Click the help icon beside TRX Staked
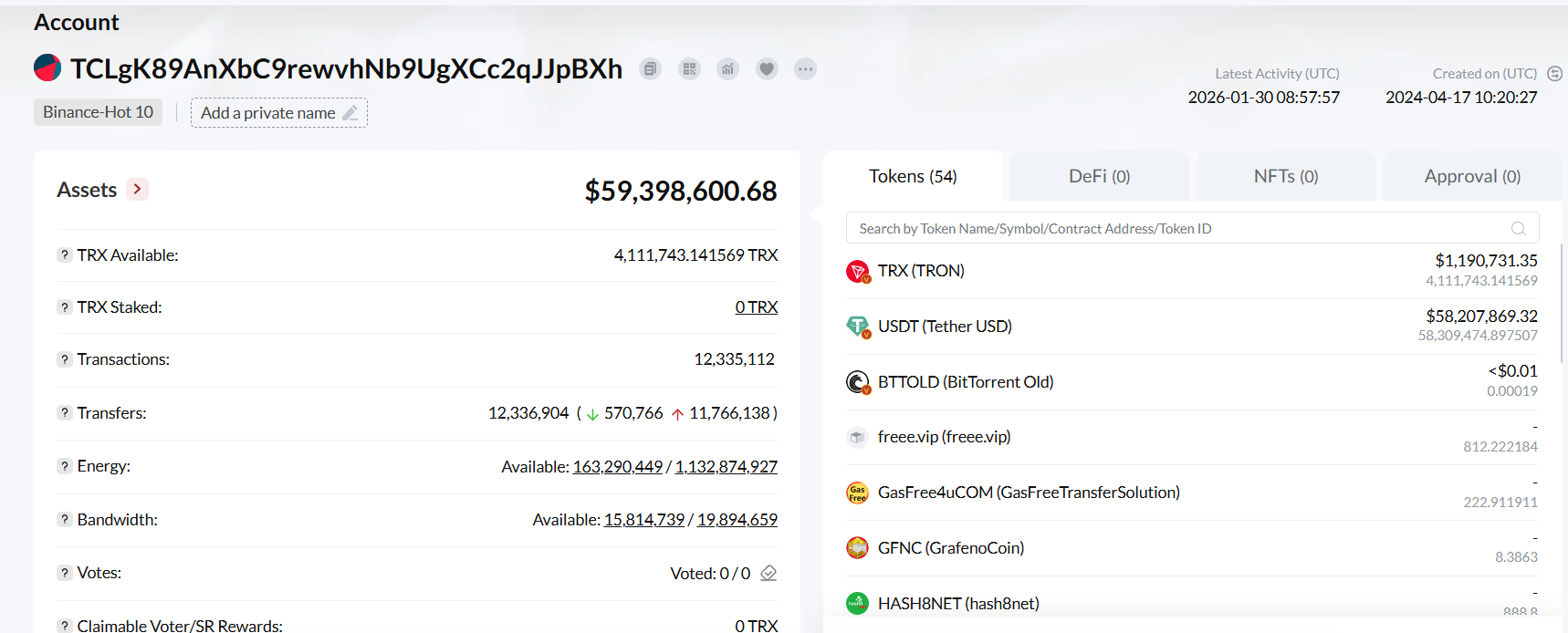Screen dimensions: 1568x633 pyautogui.click(x=65, y=307)
